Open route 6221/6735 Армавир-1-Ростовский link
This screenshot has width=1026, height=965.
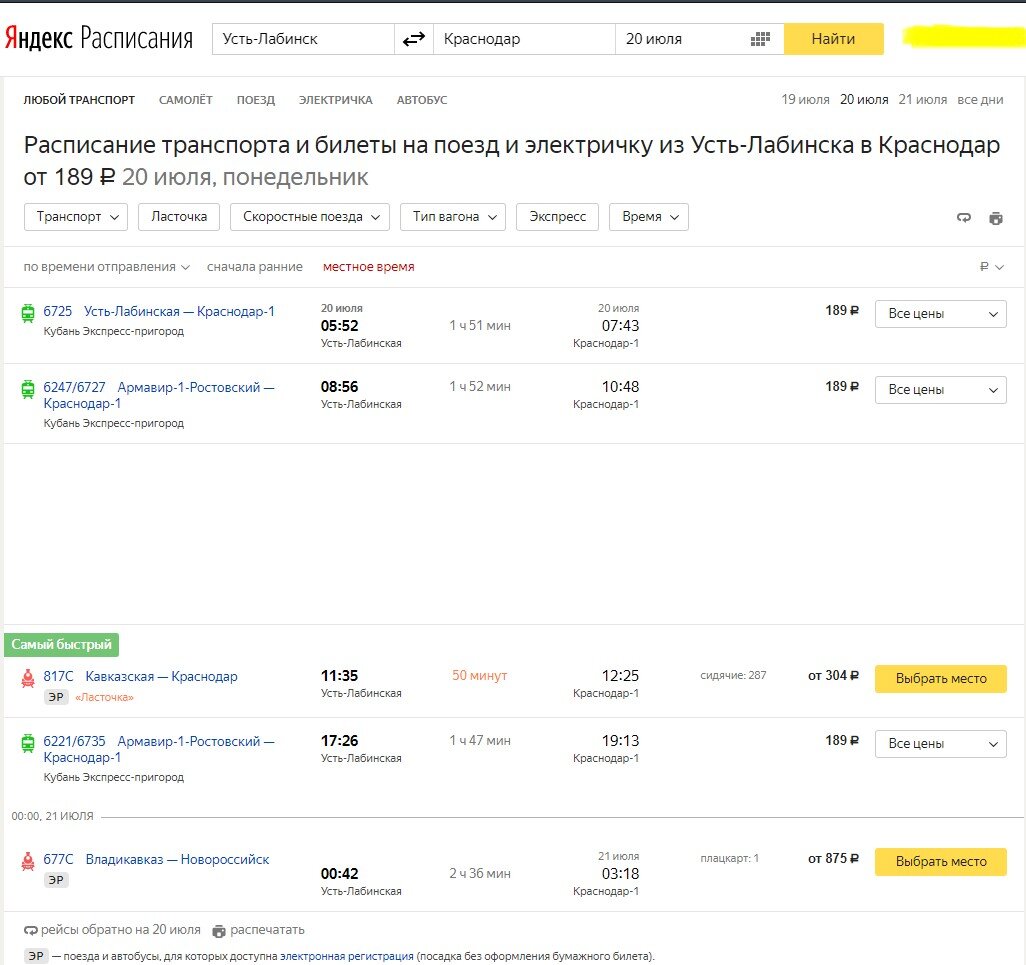159,749
